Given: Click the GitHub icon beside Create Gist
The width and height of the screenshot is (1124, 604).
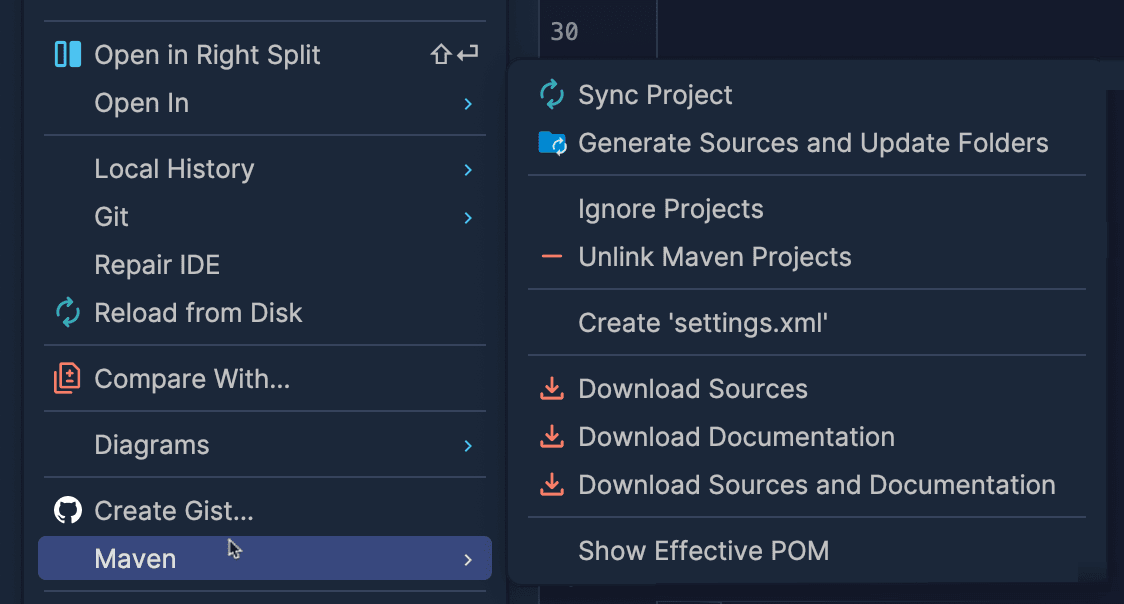Looking at the screenshot, I should coord(66,510).
